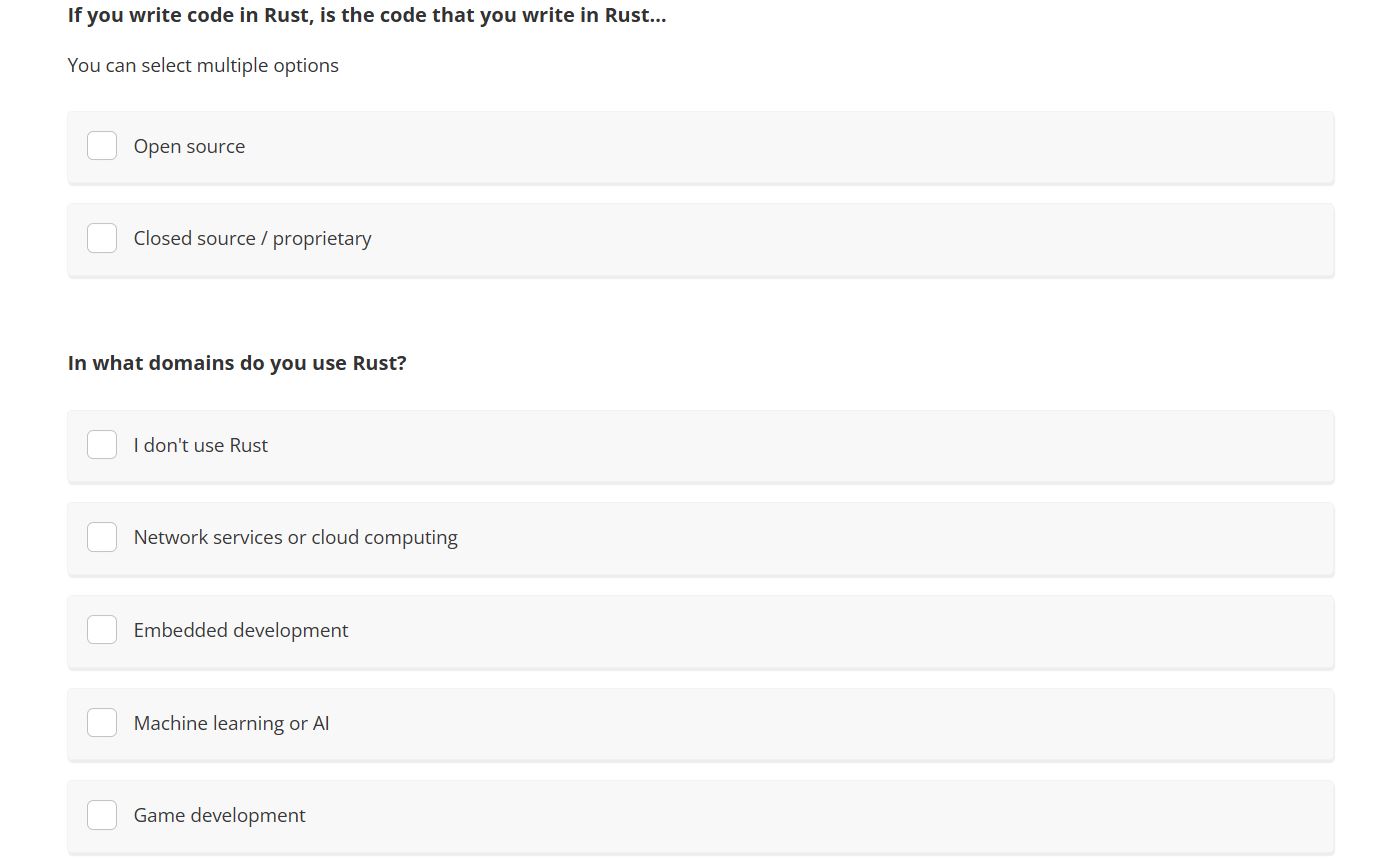
Task: Tick the Embedded development checkbox
Action: (x=102, y=630)
